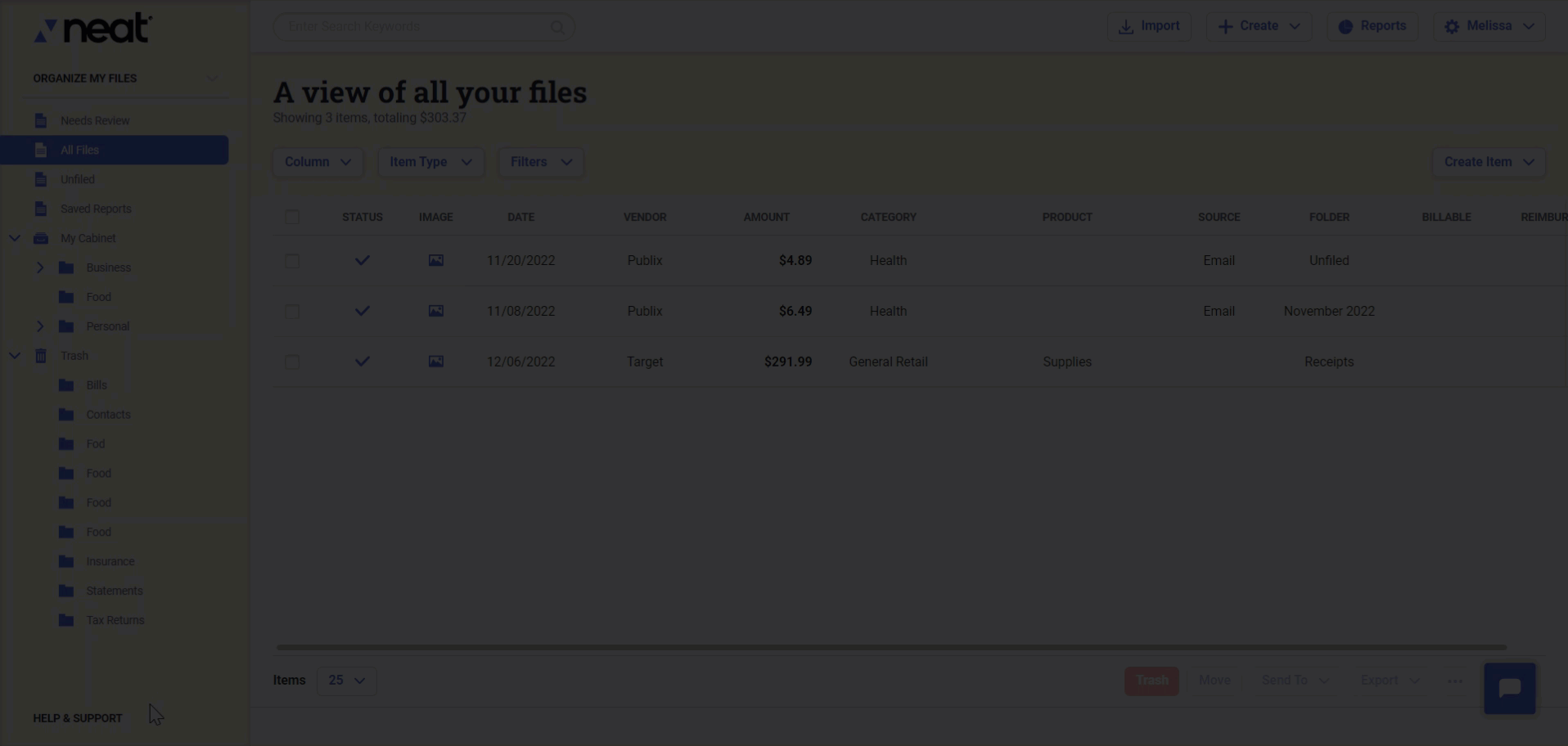Click the Insurance folder icon in Trash

67,562
